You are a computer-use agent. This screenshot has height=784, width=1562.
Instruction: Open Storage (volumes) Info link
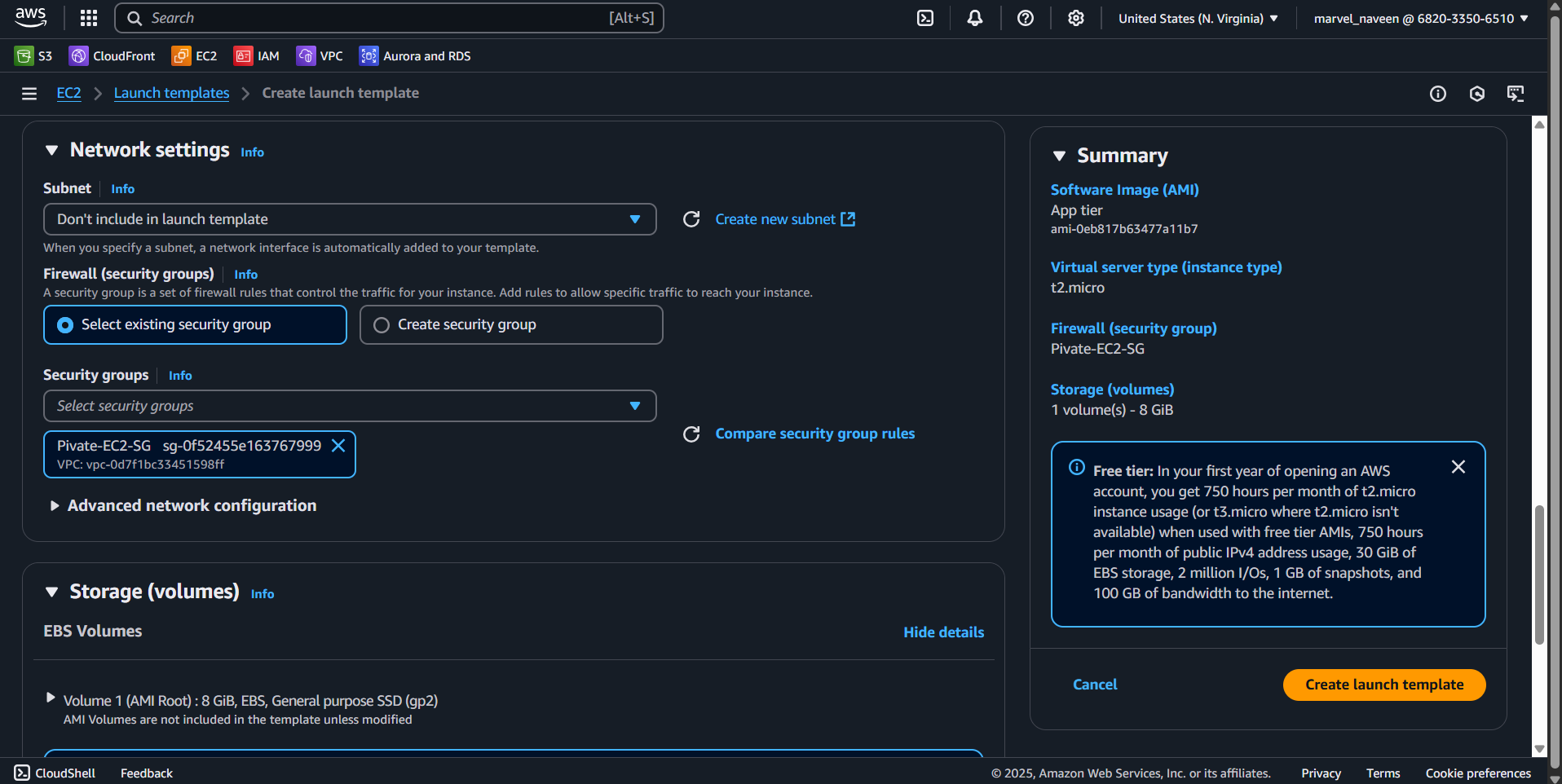coord(262,594)
